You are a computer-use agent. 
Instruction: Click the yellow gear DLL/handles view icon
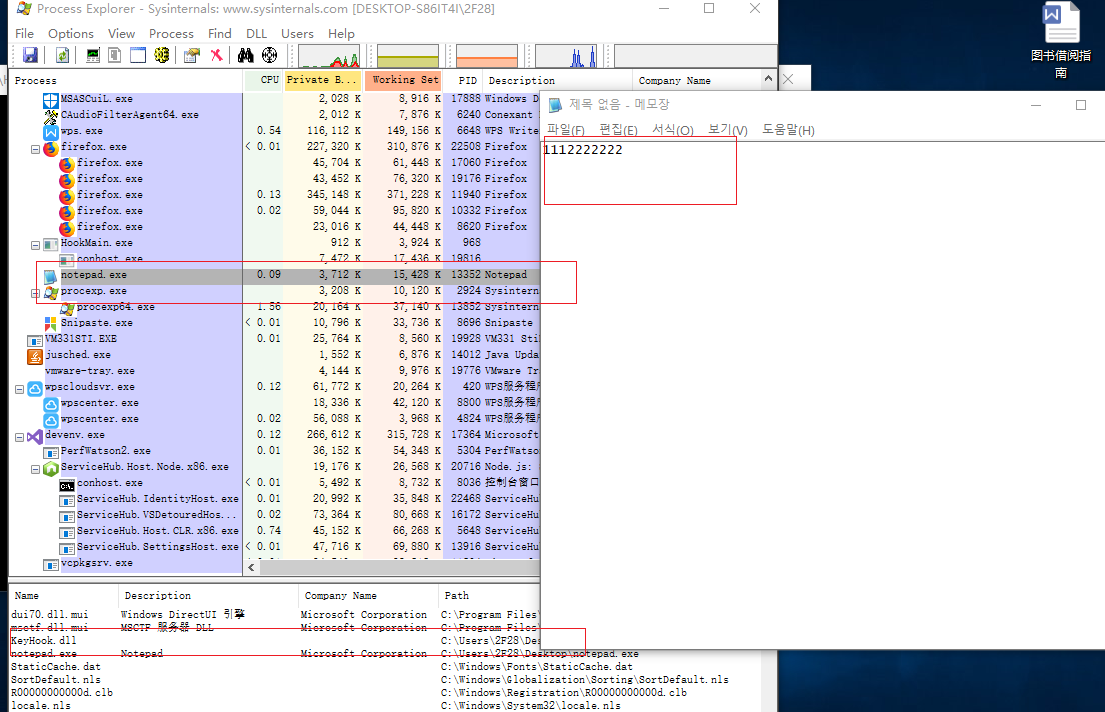click(161, 55)
